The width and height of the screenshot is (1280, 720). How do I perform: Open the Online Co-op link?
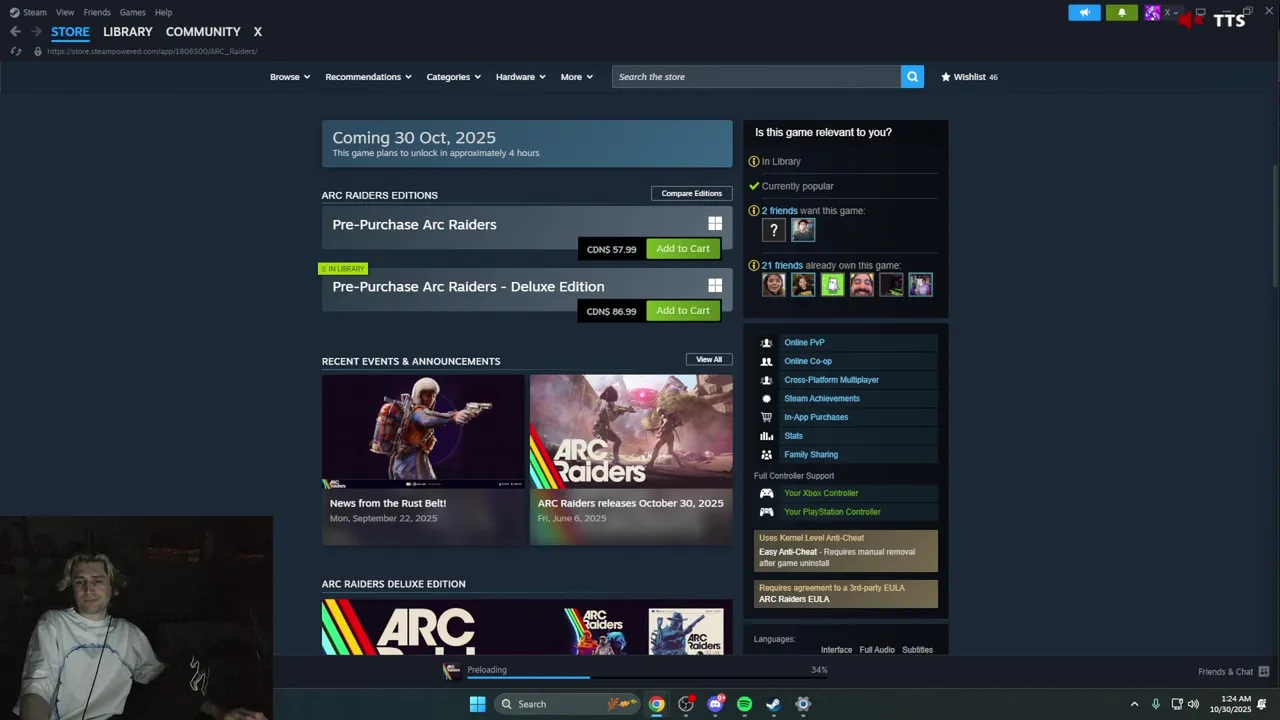808,361
